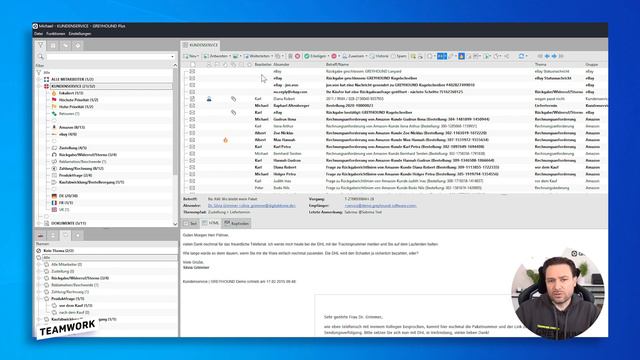Click the user icon in Diana Robert row
The height and width of the screenshot is (360, 640).
click(209, 99)
